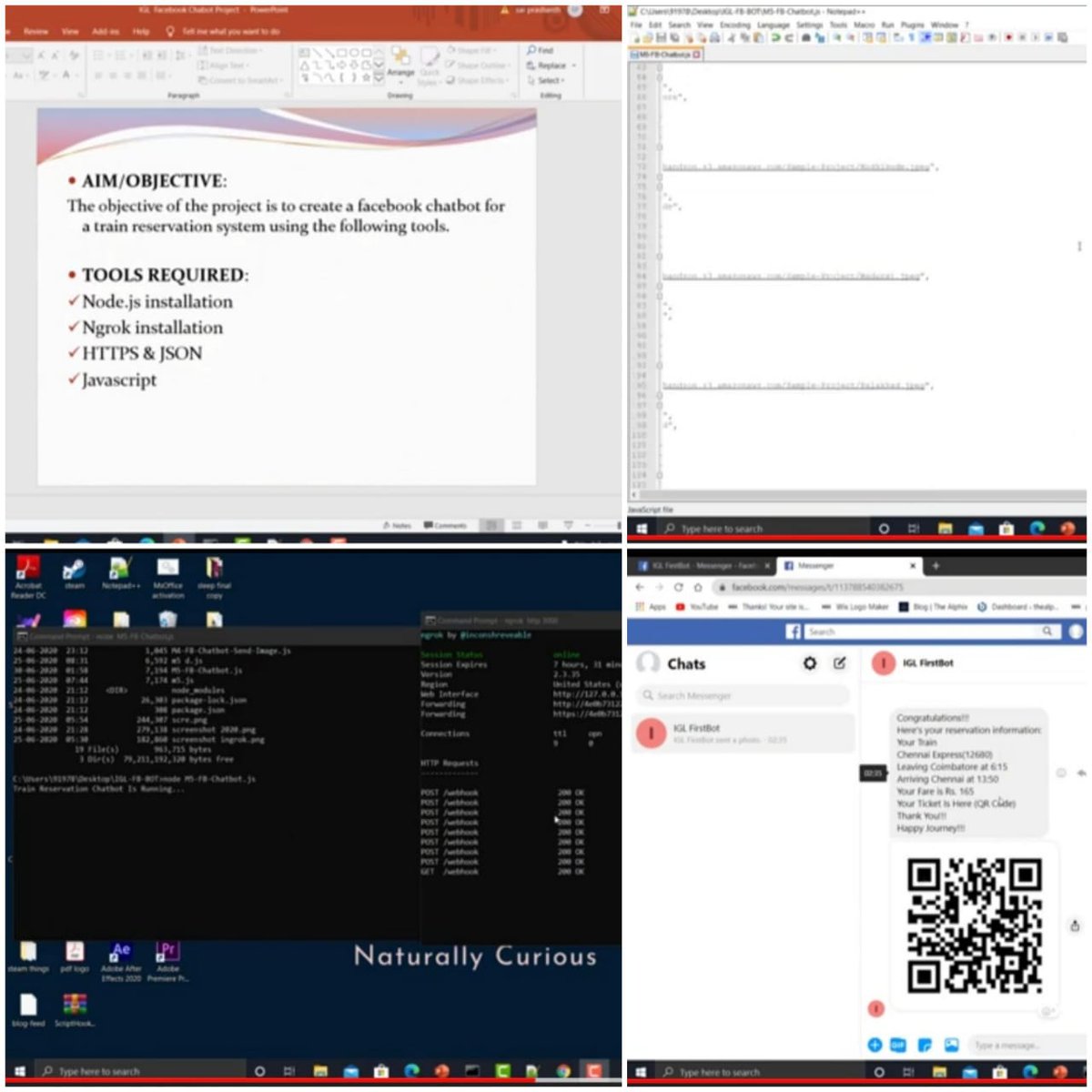Open the YouTube bookmark
Screen dimensions: 1092x1092
click(x=697, y=607)
